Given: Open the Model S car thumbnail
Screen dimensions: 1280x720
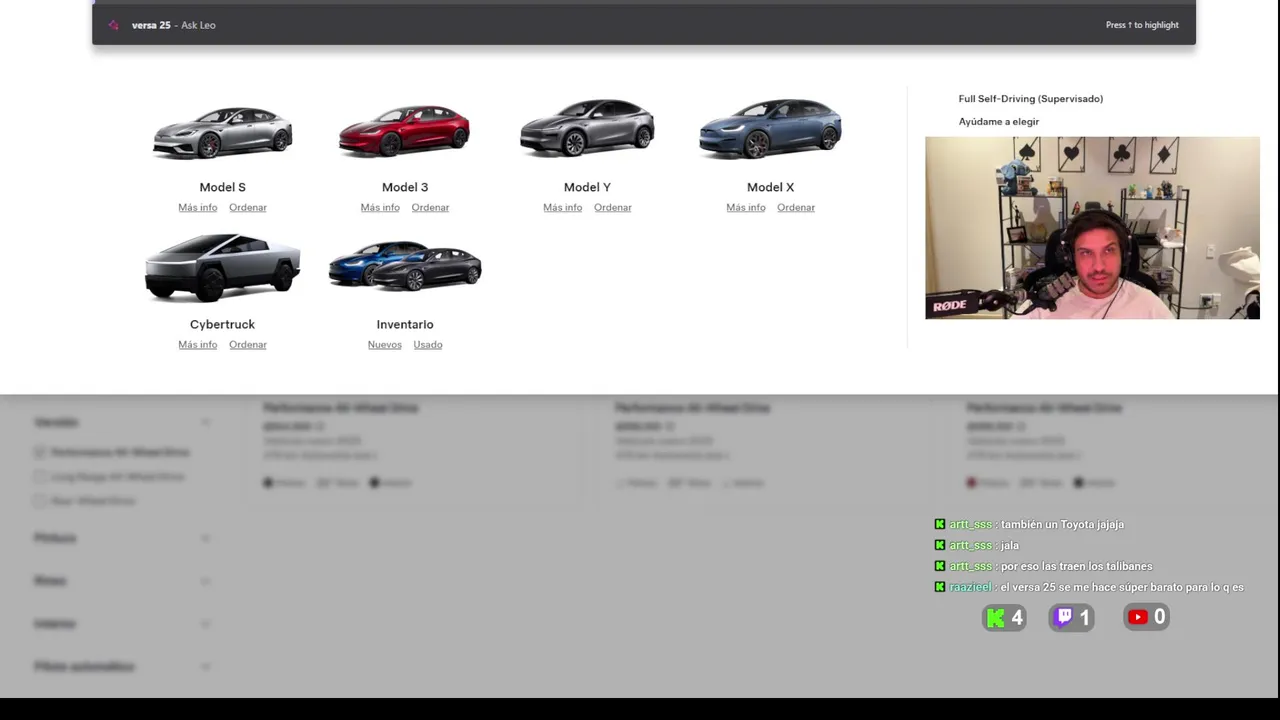Looking at the screenshot, I should tap(222, 132).
